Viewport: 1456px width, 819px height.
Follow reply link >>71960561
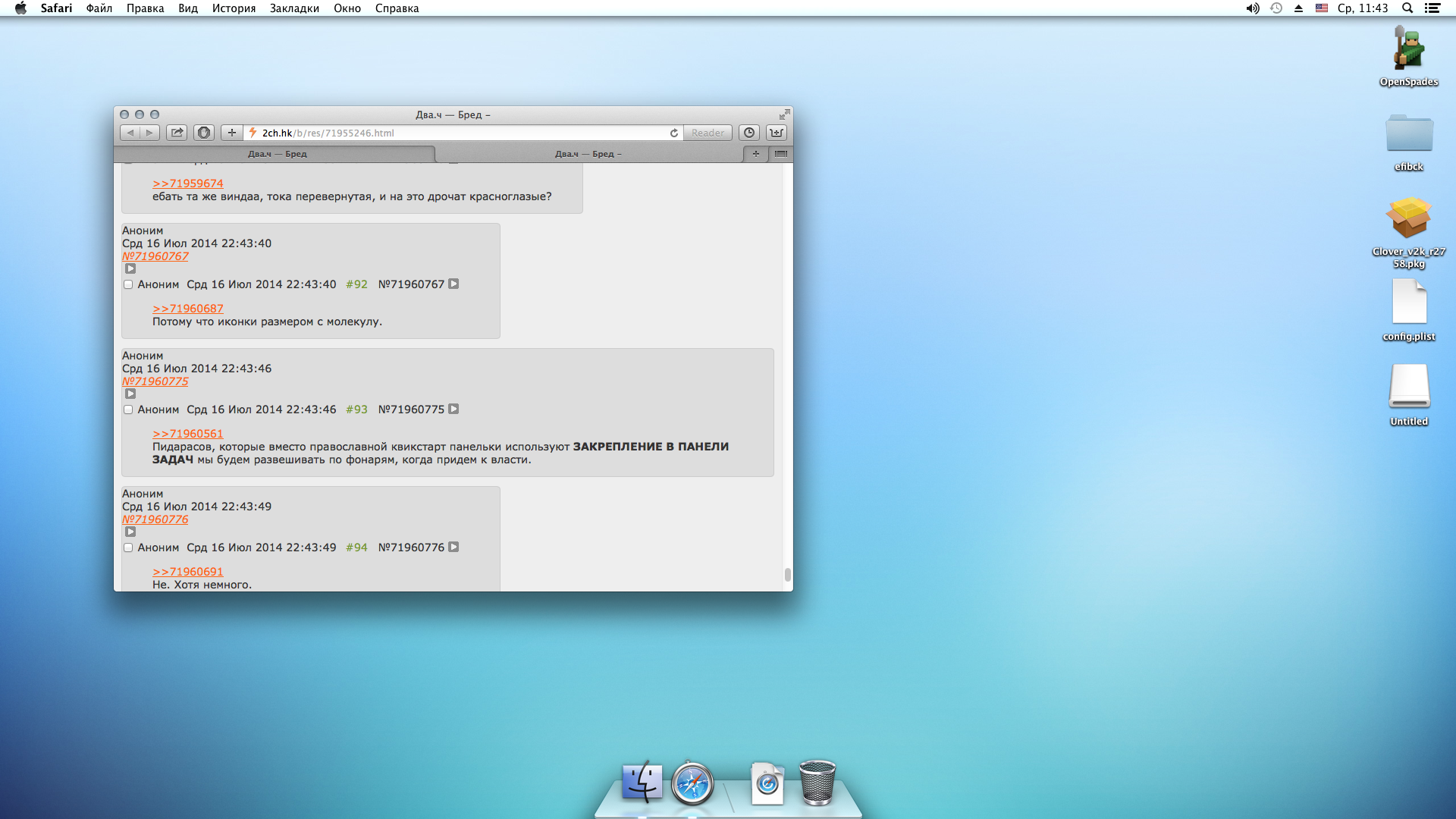tap(187, 434)
